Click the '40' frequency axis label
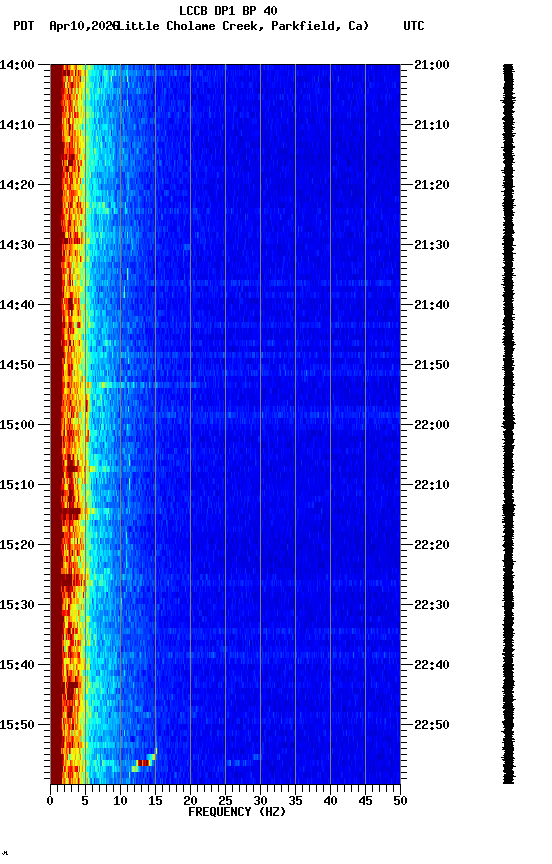 [330, 801]
